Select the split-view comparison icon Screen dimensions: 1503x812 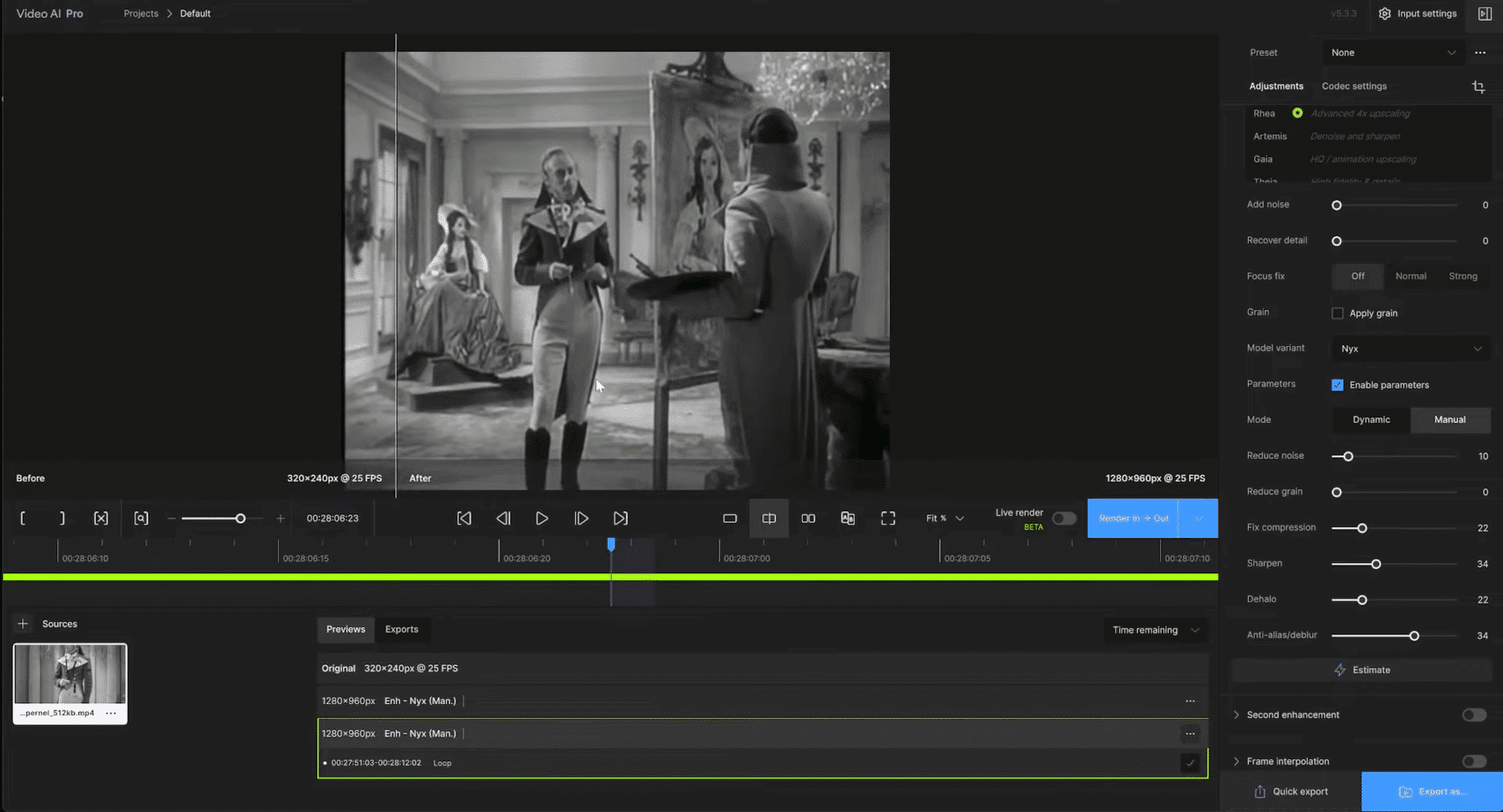point(768,518)
